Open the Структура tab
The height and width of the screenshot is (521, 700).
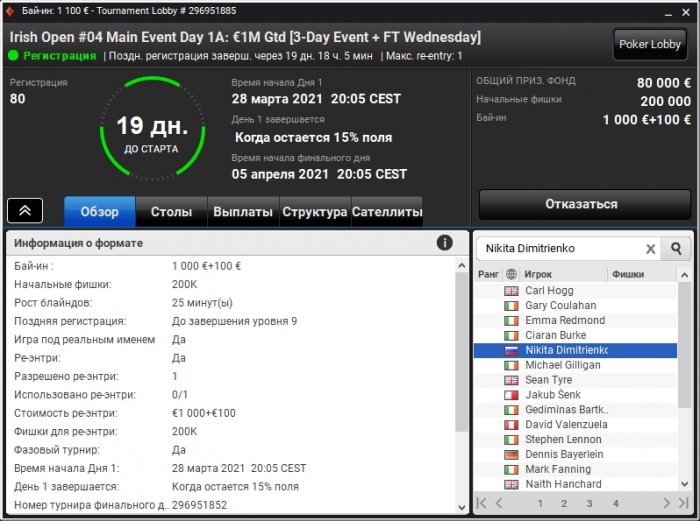click(315, 211)
